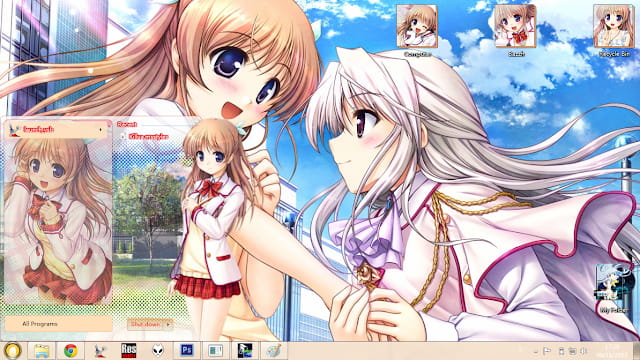Open the Res app on the taskbar
This screenshot has width=640, height=360.
coord(129,351)
